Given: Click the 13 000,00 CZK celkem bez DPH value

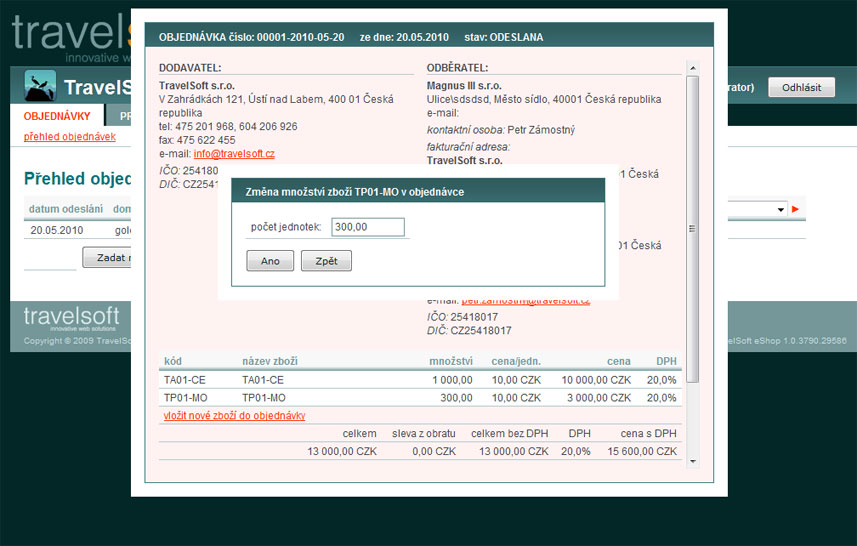Looking at the screenshot, I should 514,451.
